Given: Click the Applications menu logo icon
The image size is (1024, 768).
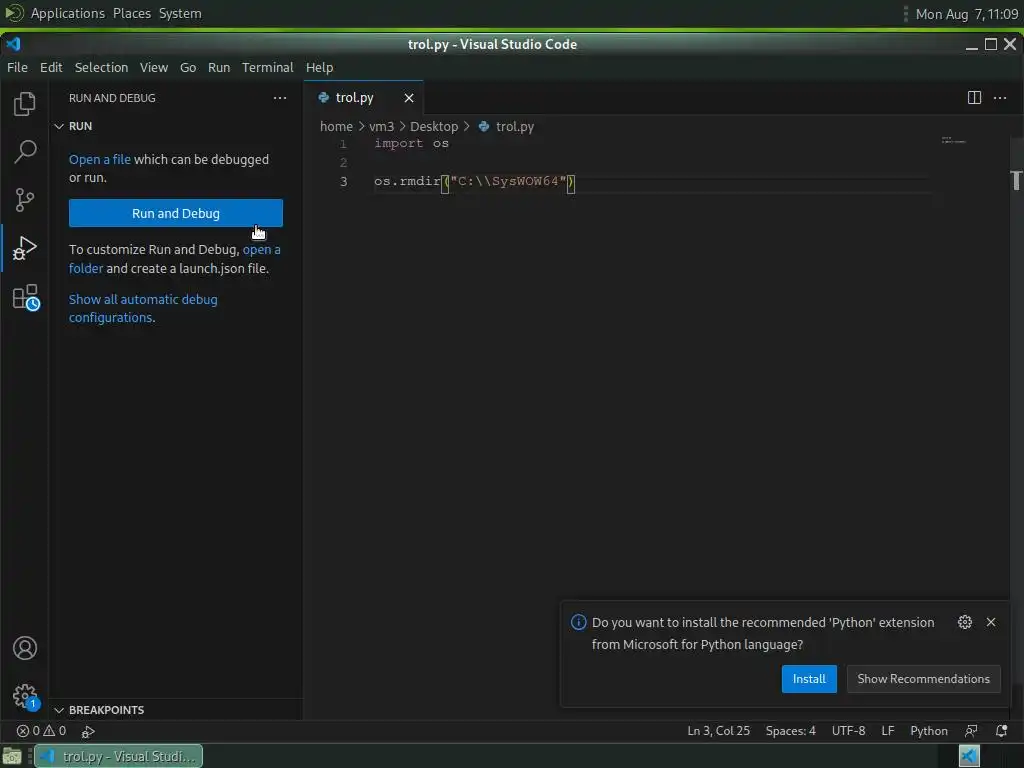Looking at the screenshot, I should pyautogui.click(x=14, y=13).
